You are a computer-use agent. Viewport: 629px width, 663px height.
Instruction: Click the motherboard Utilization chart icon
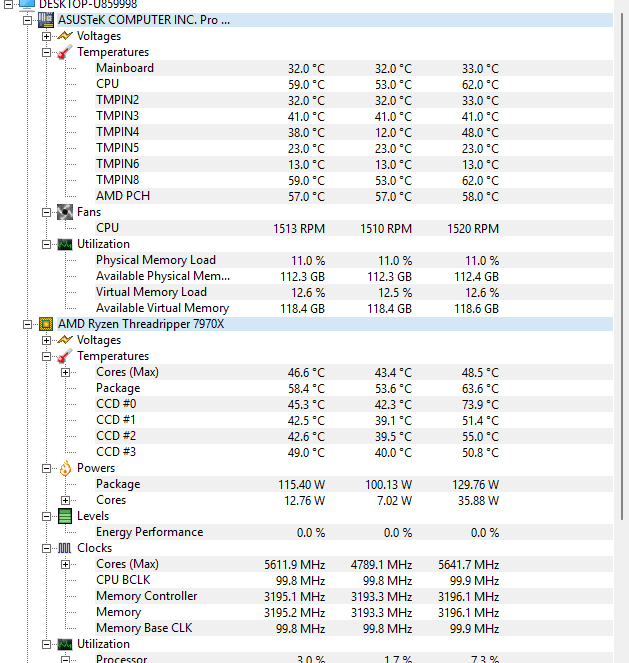click(65, 244)
